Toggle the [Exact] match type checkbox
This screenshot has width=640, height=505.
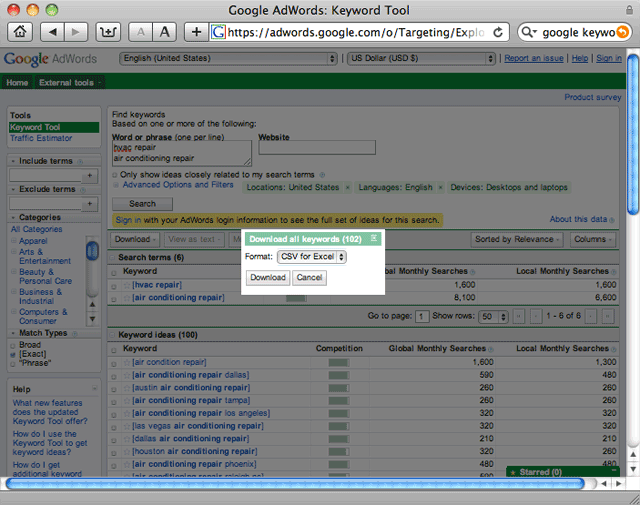point(13,355)
